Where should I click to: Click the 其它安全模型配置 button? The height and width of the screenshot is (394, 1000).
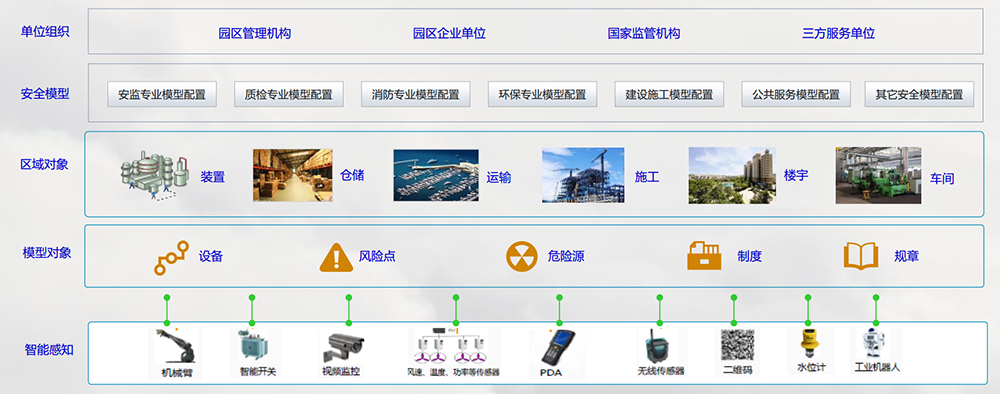click(919, 94)
